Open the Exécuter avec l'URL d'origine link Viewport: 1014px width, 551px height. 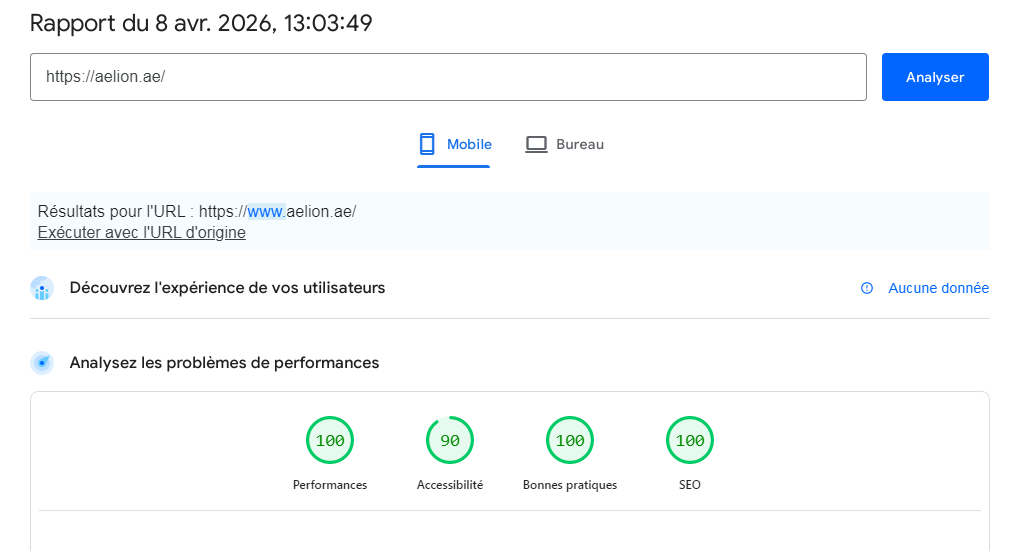coord(142,232)
